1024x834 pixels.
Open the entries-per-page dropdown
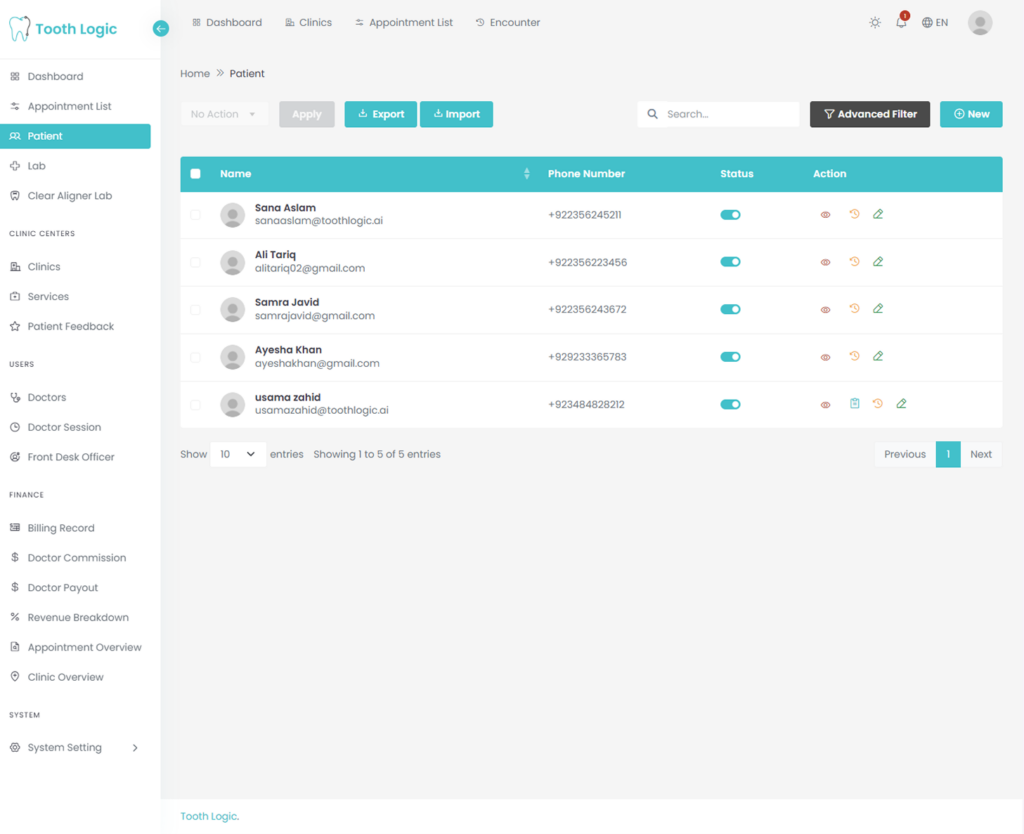click(x=238, y=455)
